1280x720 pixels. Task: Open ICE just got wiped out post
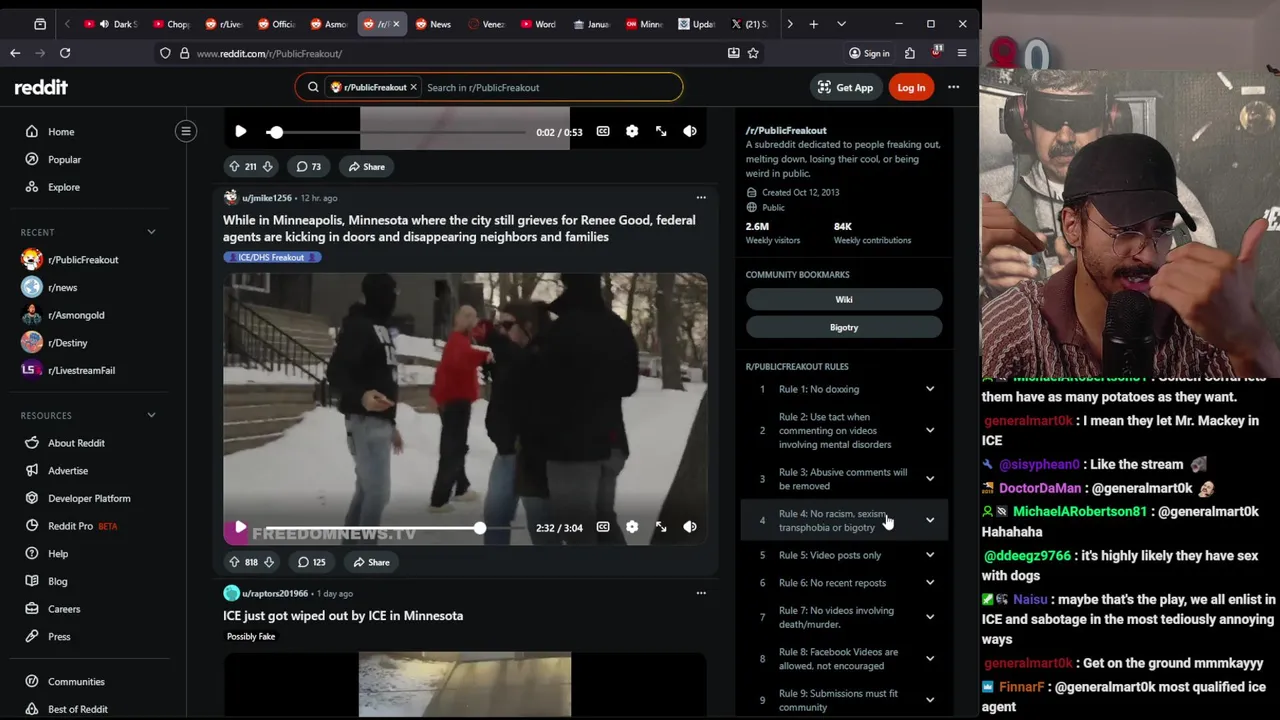[x=343, y=616]
